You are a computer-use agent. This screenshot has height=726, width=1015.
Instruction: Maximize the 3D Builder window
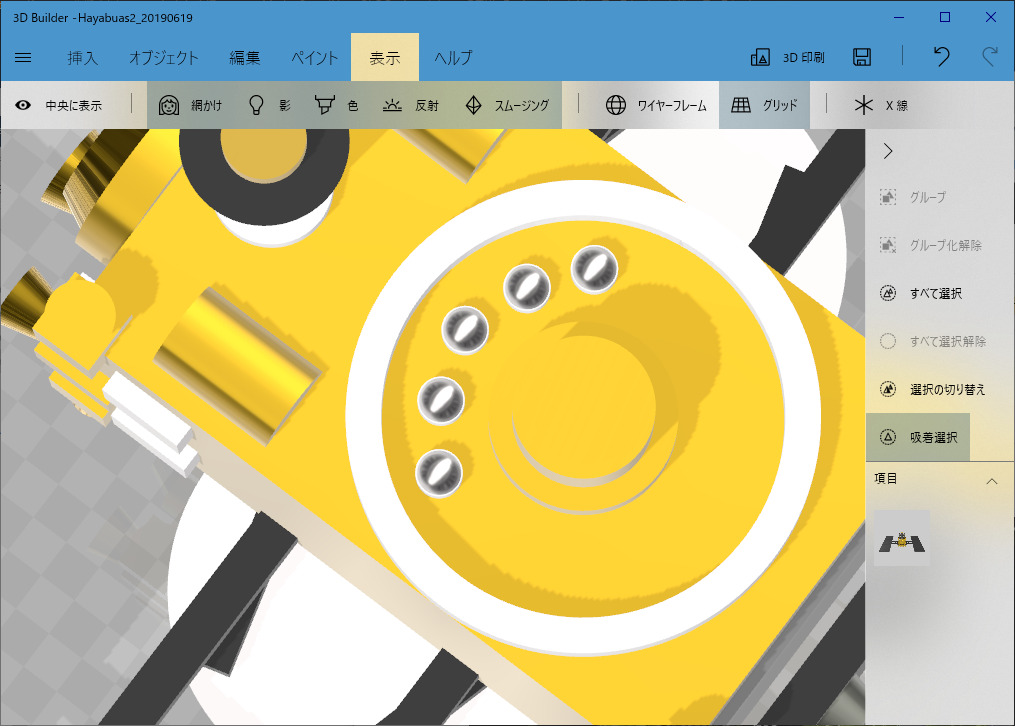click(945, 17)
